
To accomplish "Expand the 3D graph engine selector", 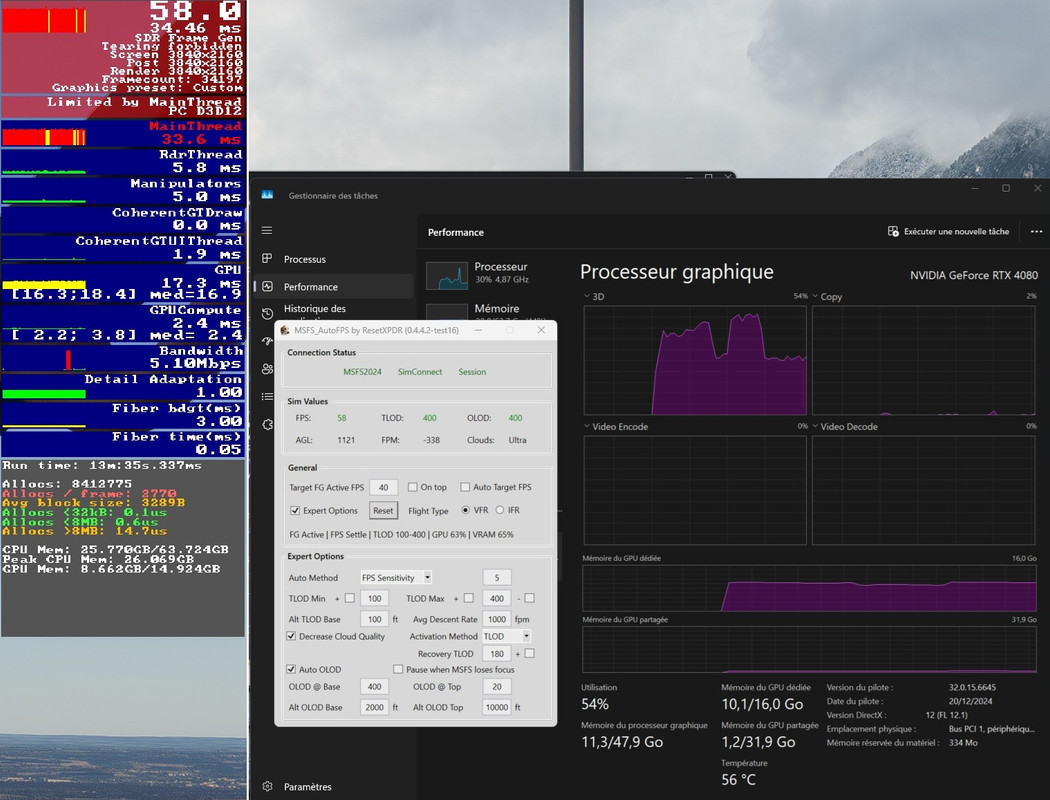I will pyautogui.click(x=587, y=296).
